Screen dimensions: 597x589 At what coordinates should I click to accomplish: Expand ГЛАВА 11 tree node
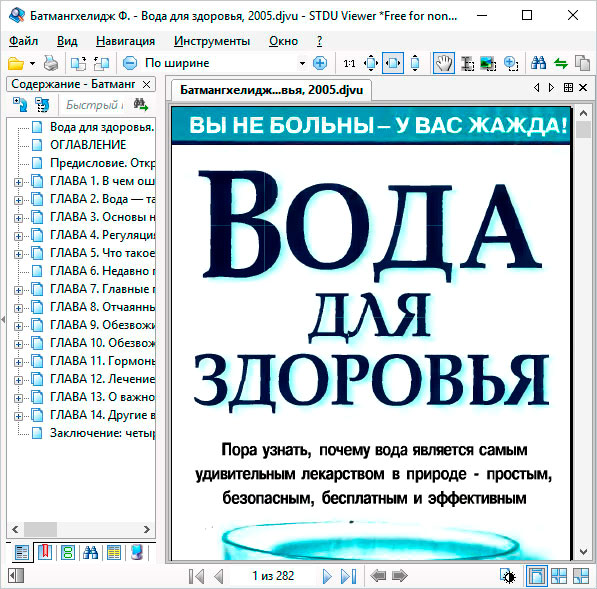coord(18,362)
